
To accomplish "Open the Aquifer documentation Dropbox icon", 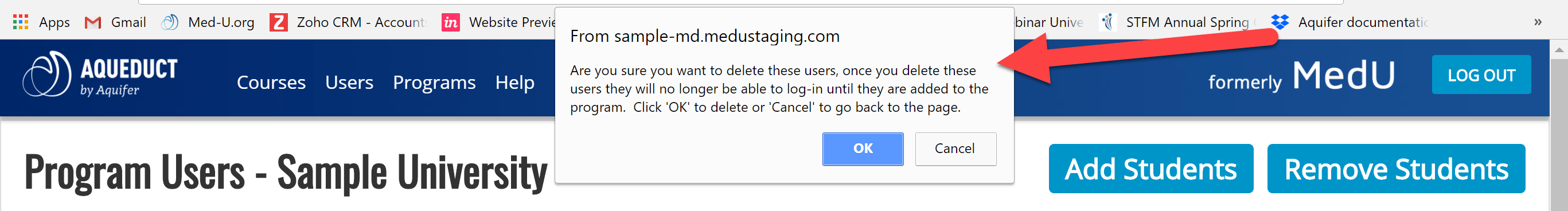I will point(1280,22).
